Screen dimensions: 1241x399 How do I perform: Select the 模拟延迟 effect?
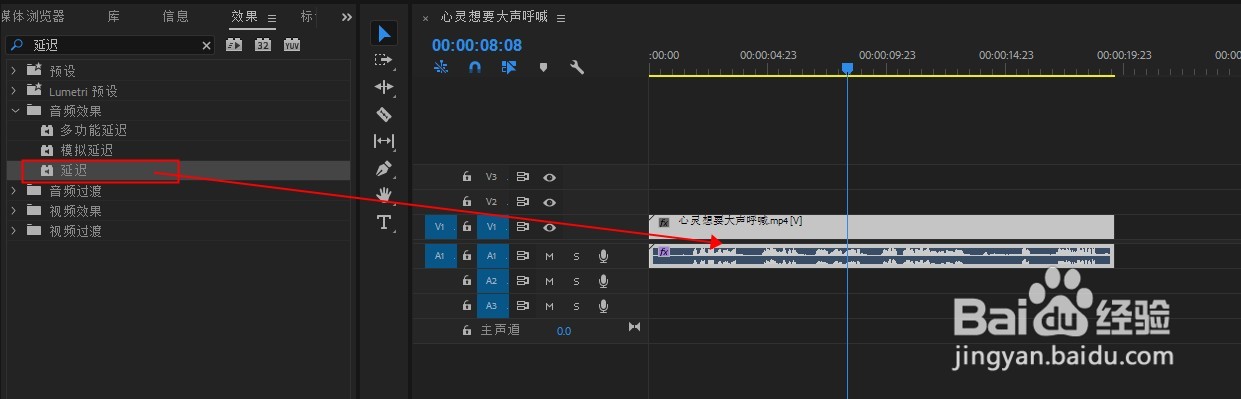coord(86,151)
